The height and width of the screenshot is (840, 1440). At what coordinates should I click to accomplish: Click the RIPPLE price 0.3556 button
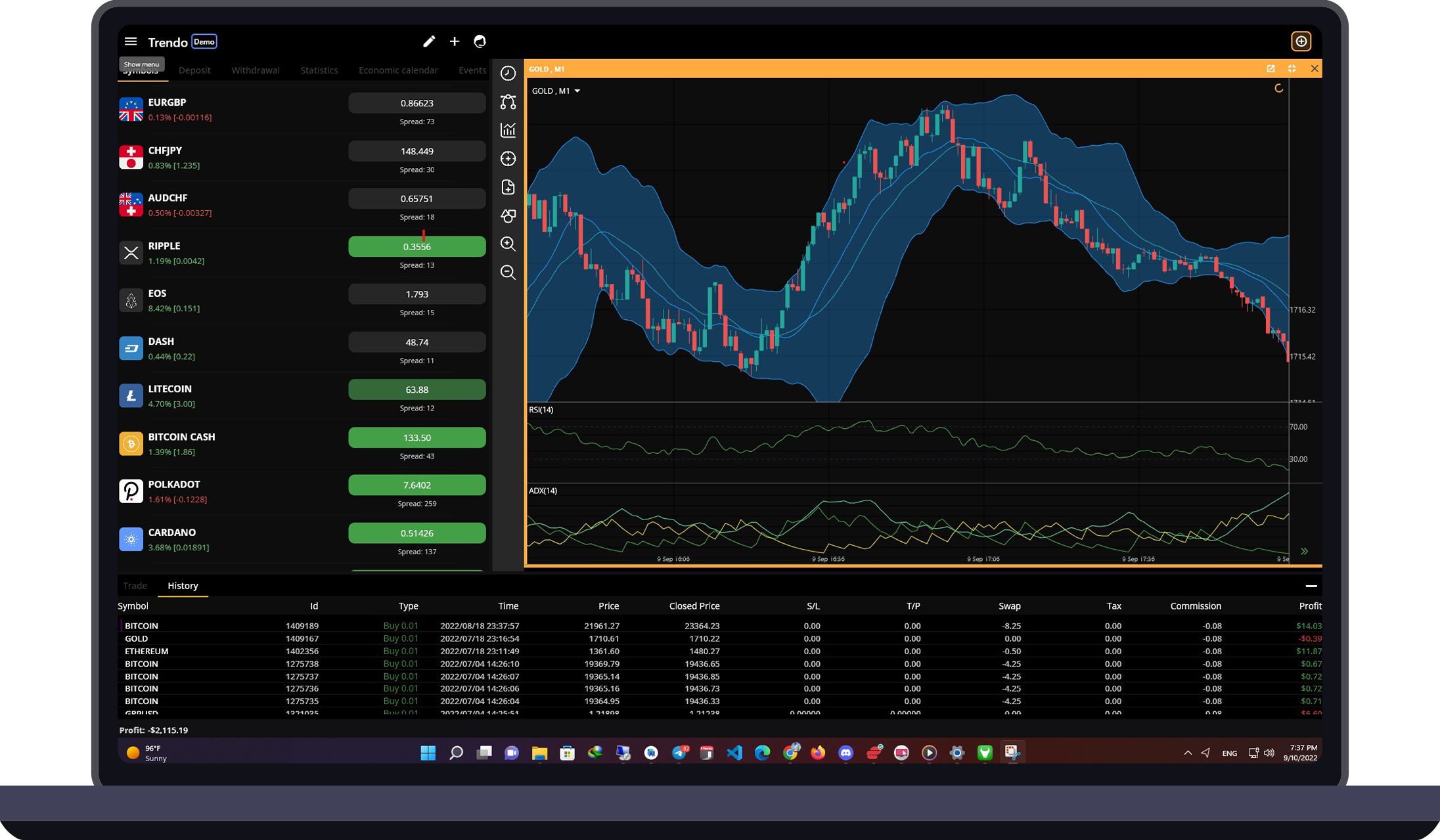(x=417, y=246)
